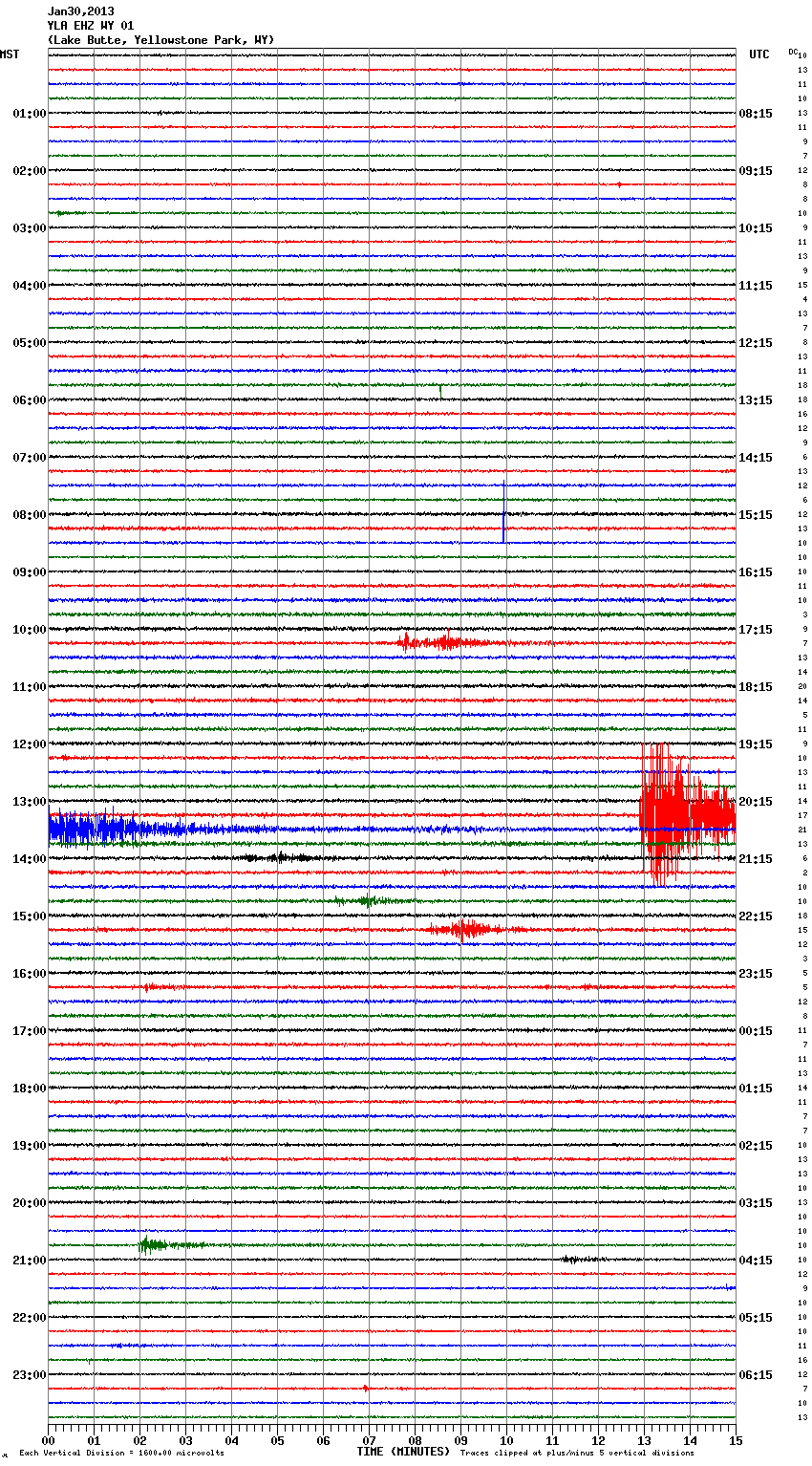Select the 20:00 MST time label

30,1203
